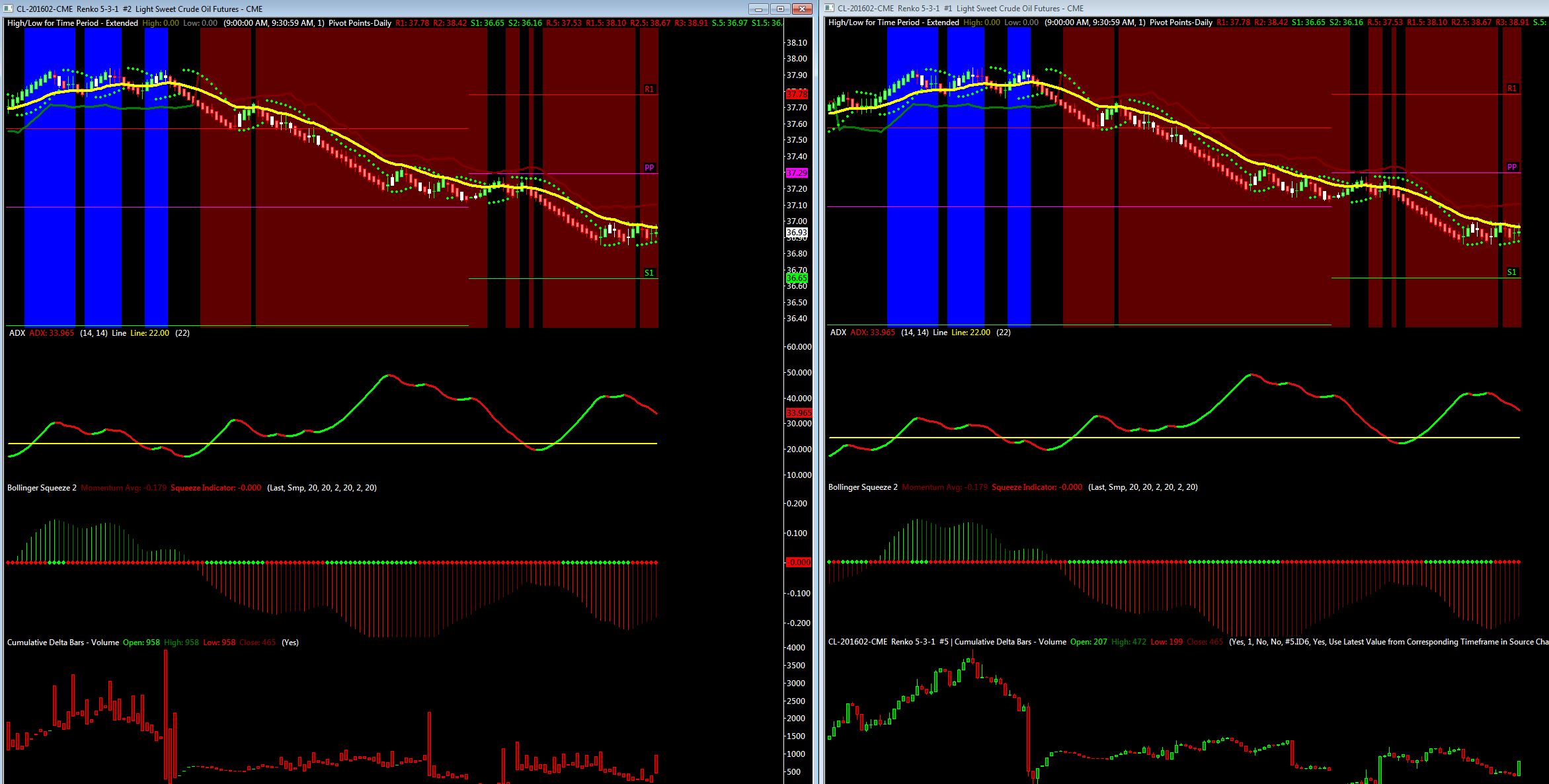Click the red 33.965 ADX scale marker
This screenshot has width=1549, height=784.
(799, 413)
